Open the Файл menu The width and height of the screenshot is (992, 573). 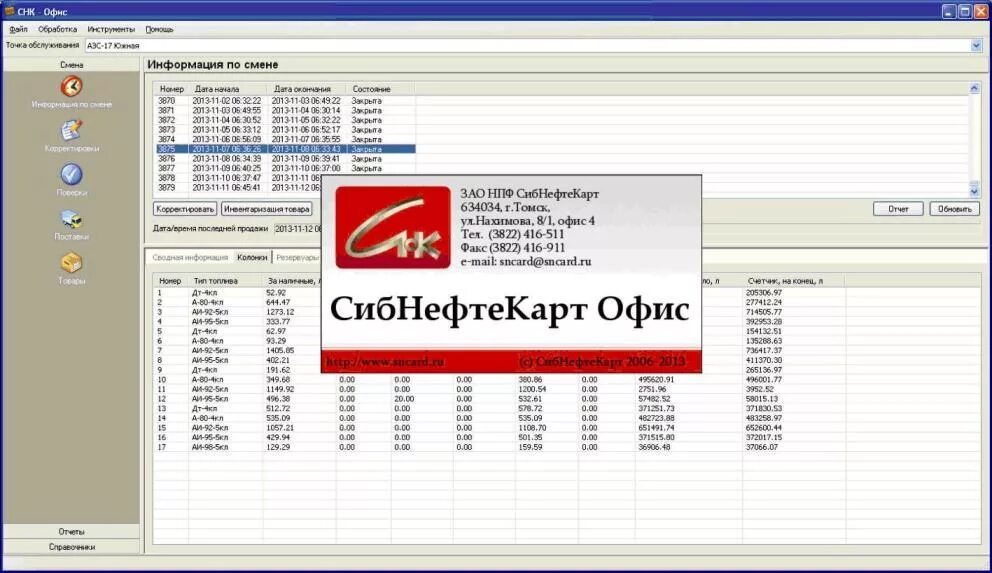18,29
